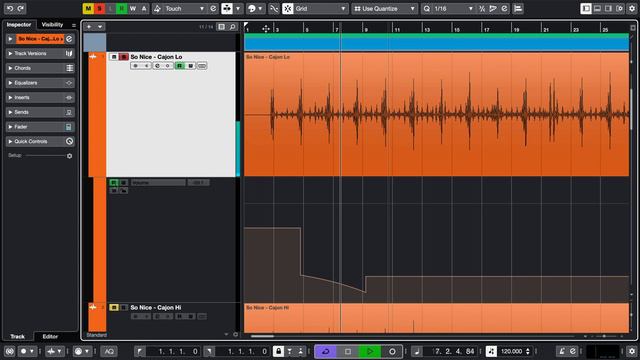Open the toolbar setup gear icon
640x360 pixels.
(632, 9)
